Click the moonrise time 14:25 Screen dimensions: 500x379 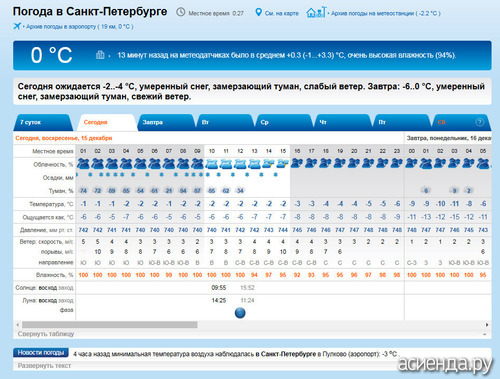[219, 300]
